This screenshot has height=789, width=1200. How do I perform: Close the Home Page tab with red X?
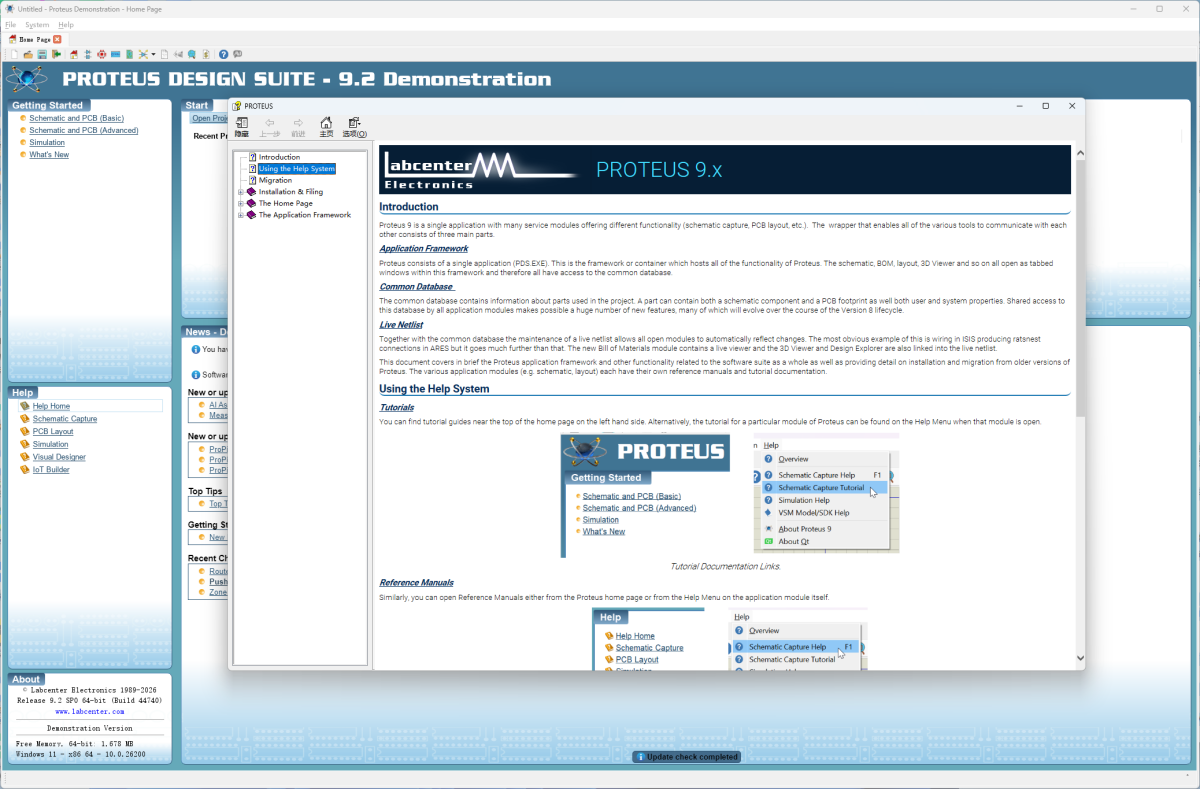coord(57,39)
